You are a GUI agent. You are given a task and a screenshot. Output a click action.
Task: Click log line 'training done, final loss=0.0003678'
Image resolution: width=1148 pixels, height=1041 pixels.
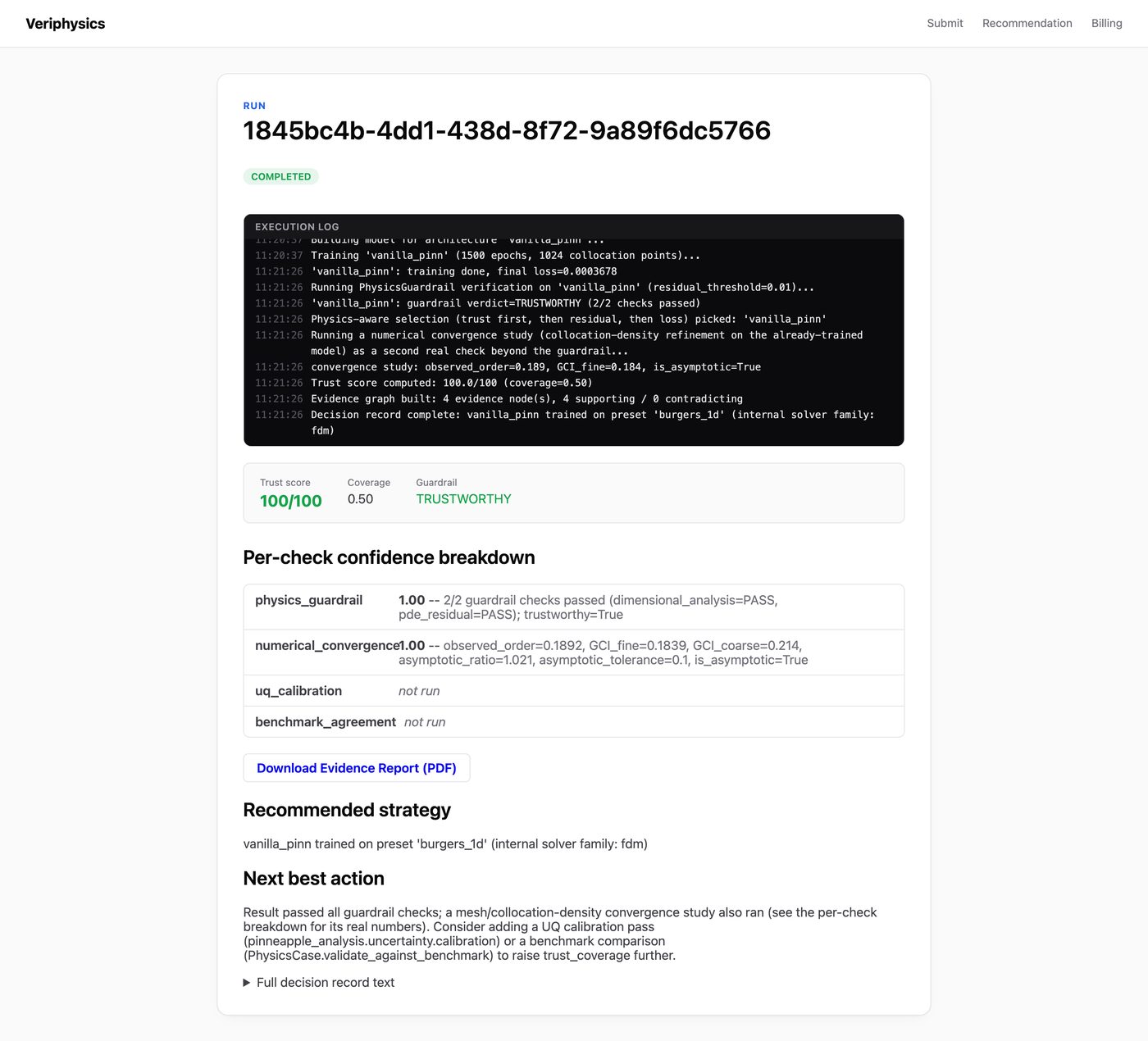coord(463,271)
